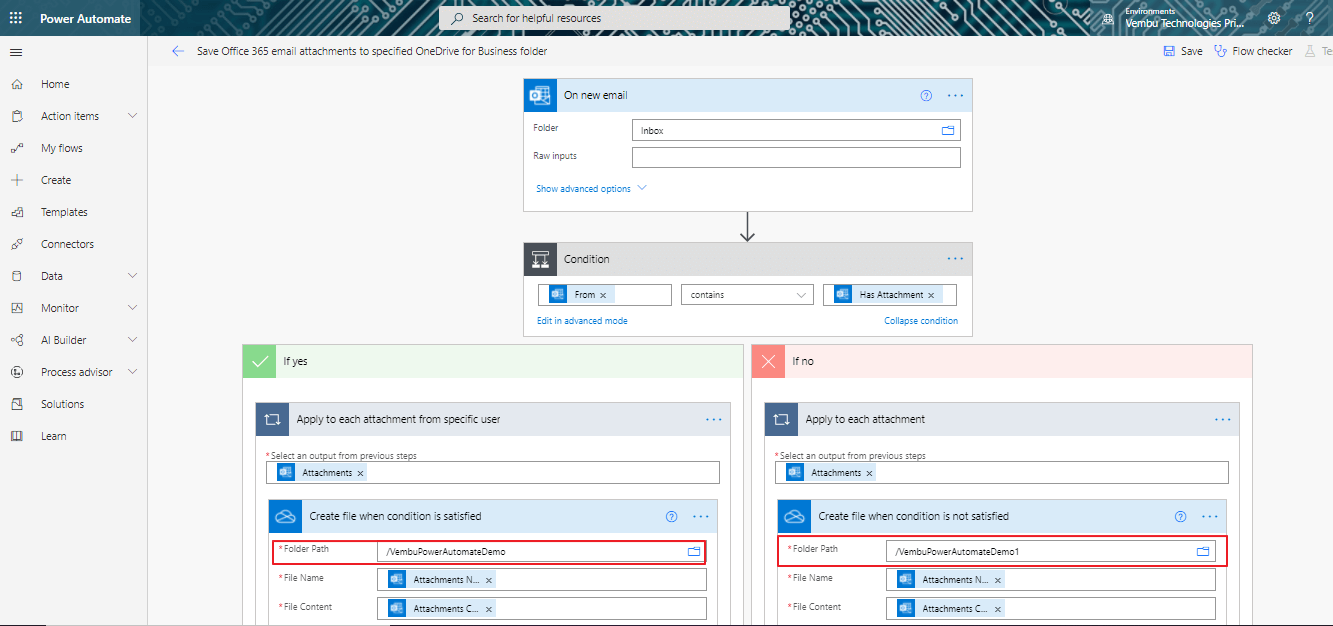Open help for On new email trigger

pos(926,95)
